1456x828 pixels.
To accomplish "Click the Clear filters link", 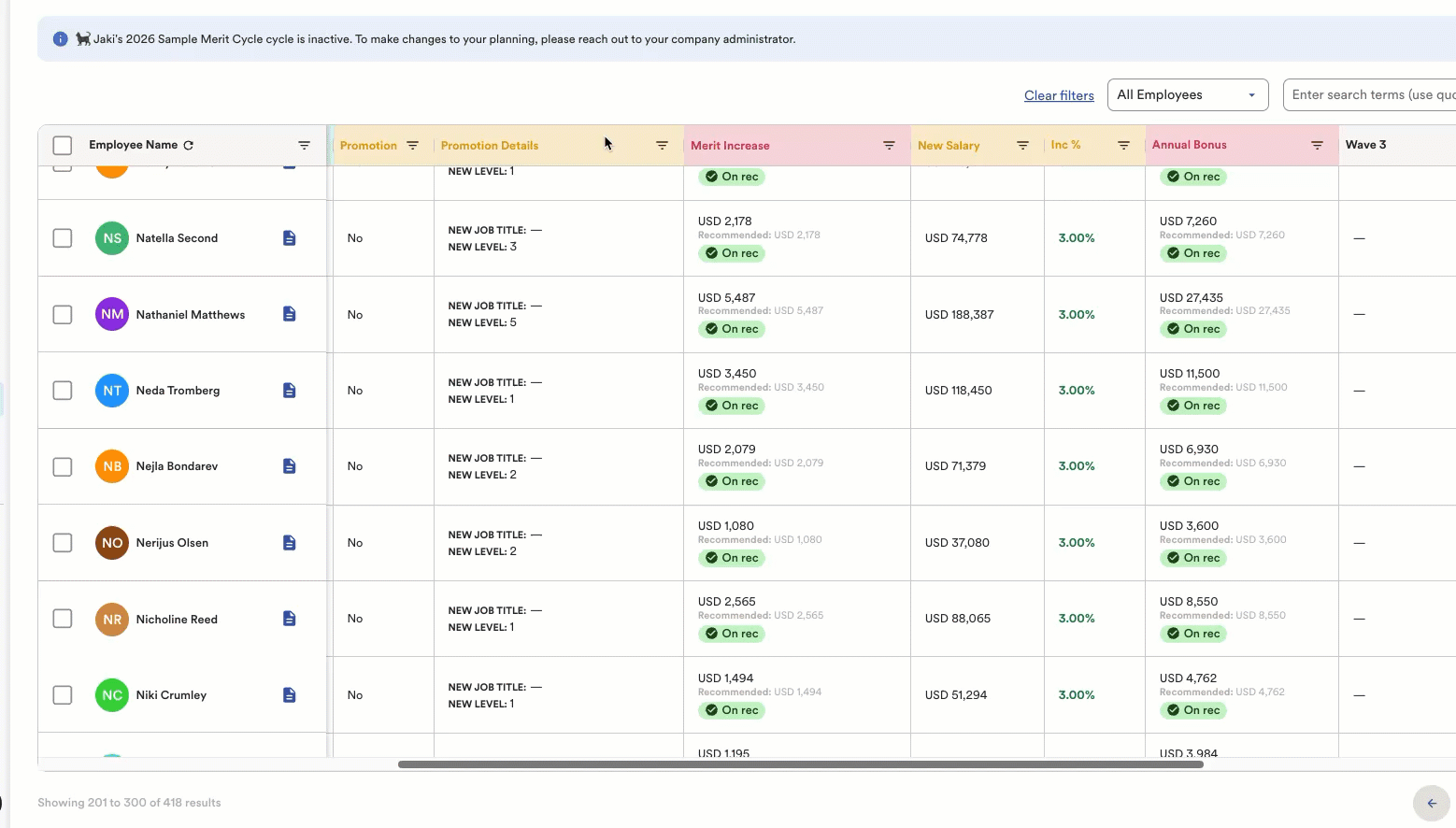I will tap(1059, 95).
